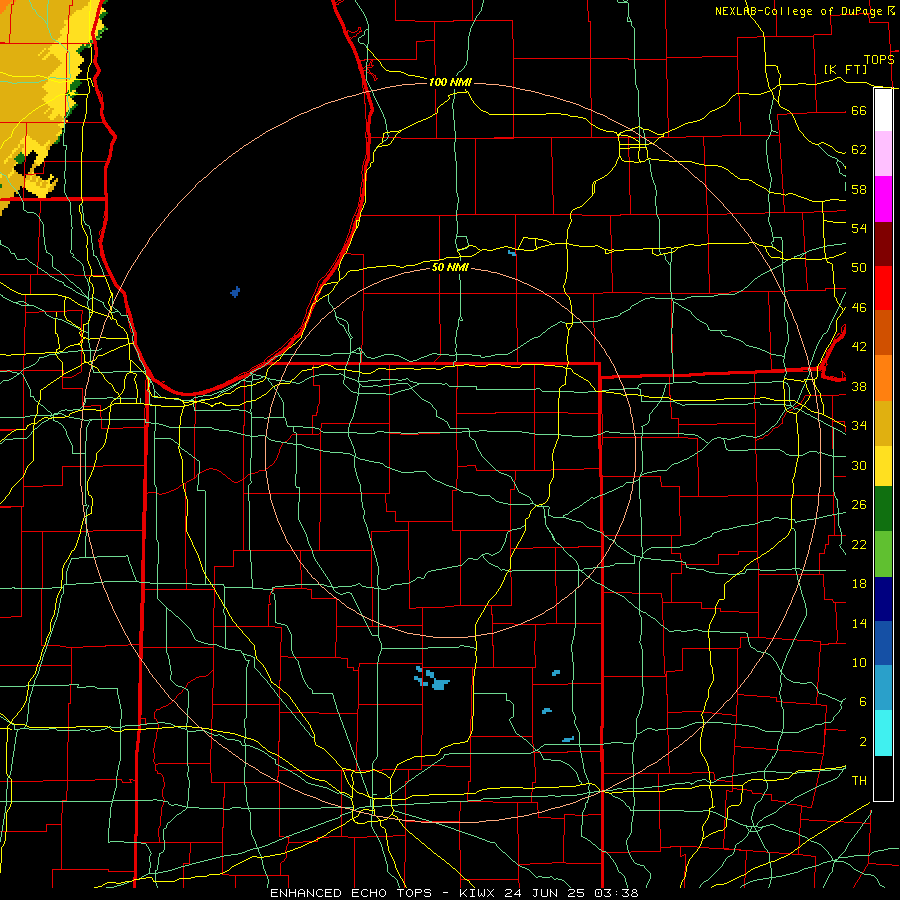This screenshot has width=900, height=900.
Task: Click the "50" legend label
Action: (859, 268)
